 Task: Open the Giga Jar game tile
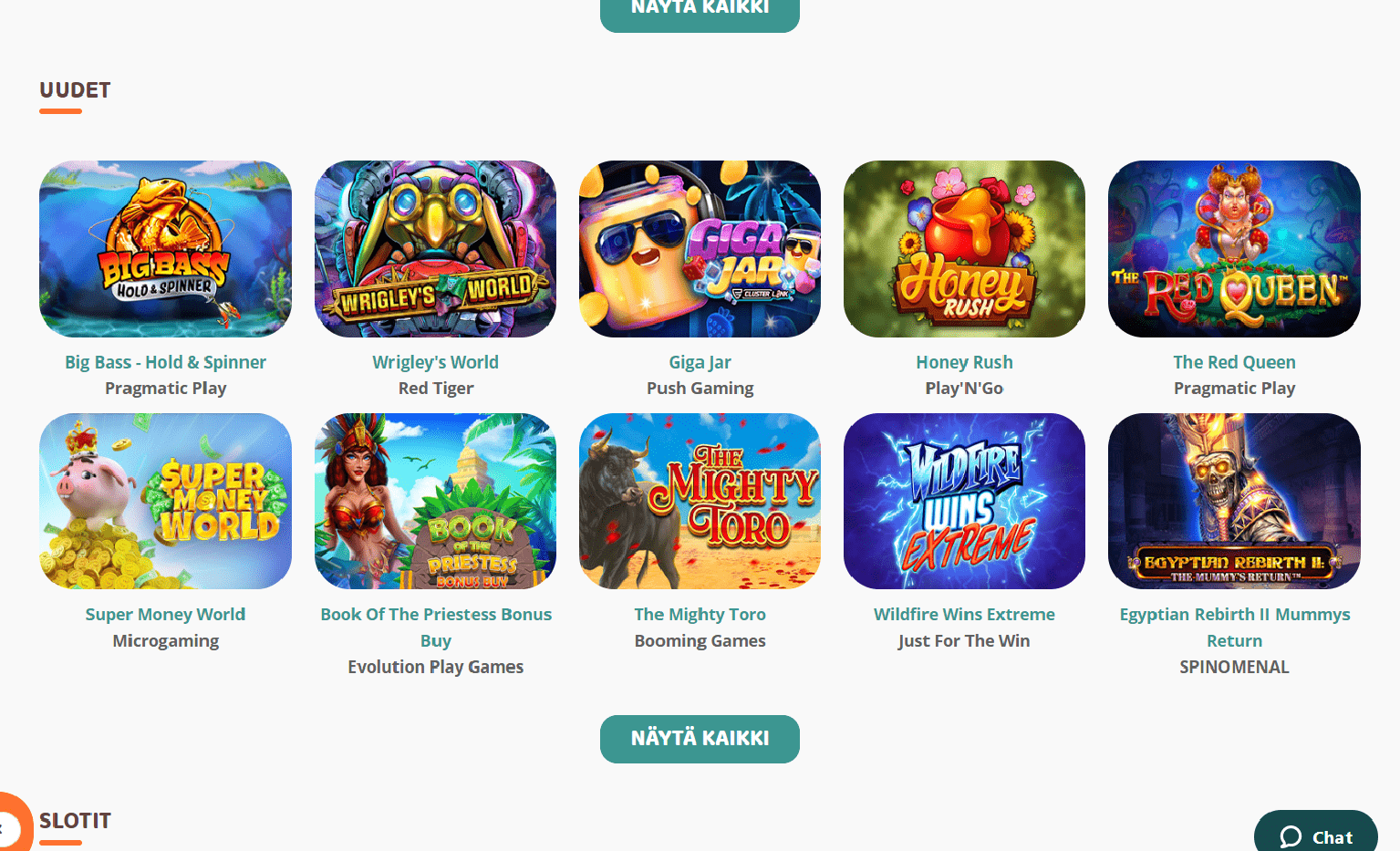click(700, 249)
